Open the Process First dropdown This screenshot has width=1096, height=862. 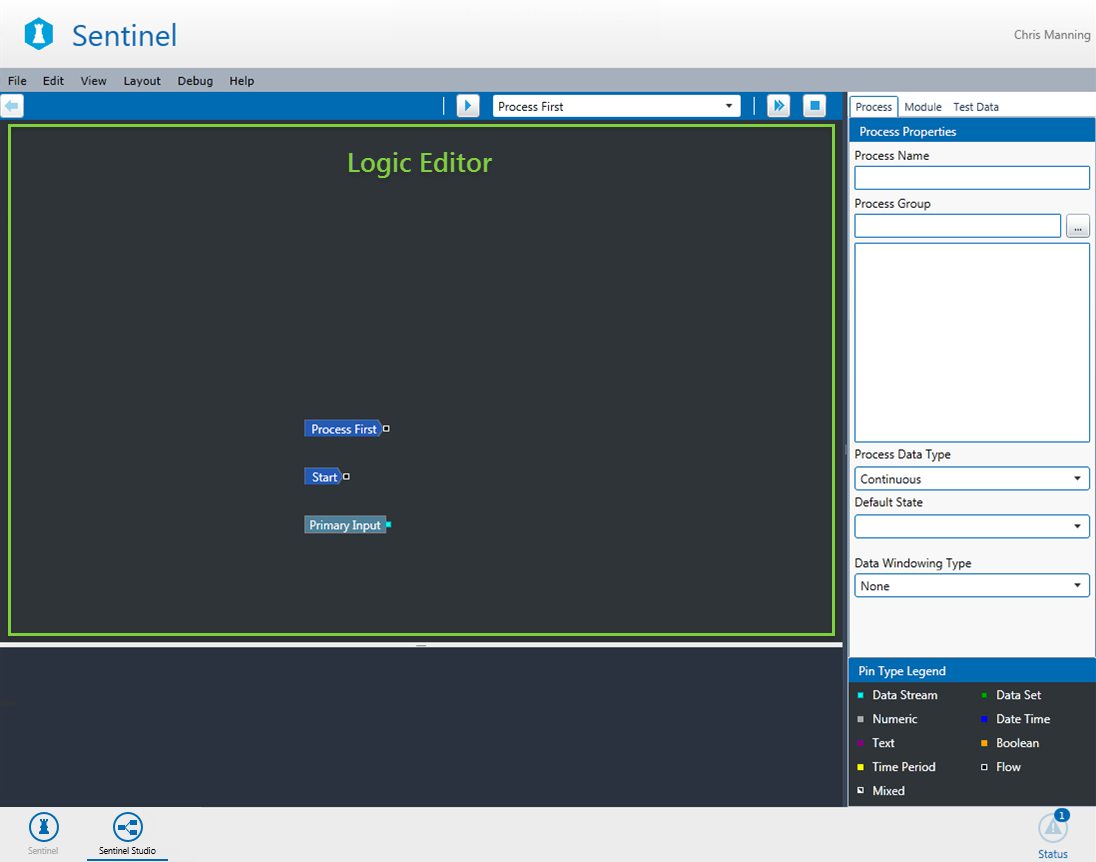coord(616,106)
